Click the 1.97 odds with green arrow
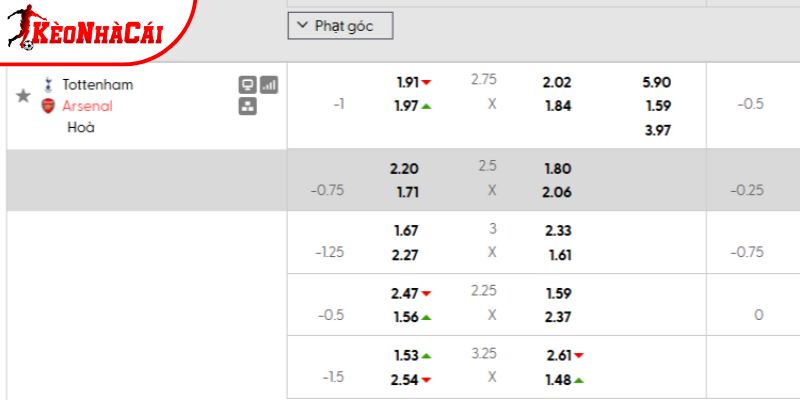Viewport: 800px width, 400px height. (409, 106)
